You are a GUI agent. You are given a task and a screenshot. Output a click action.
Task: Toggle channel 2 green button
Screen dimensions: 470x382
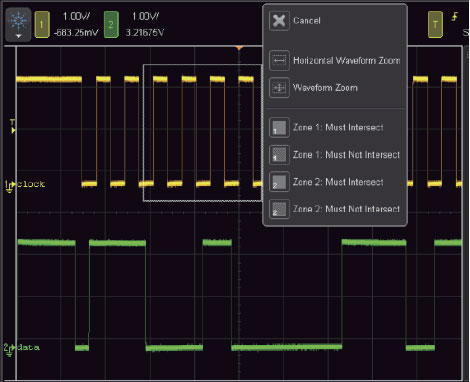[111, 24]
